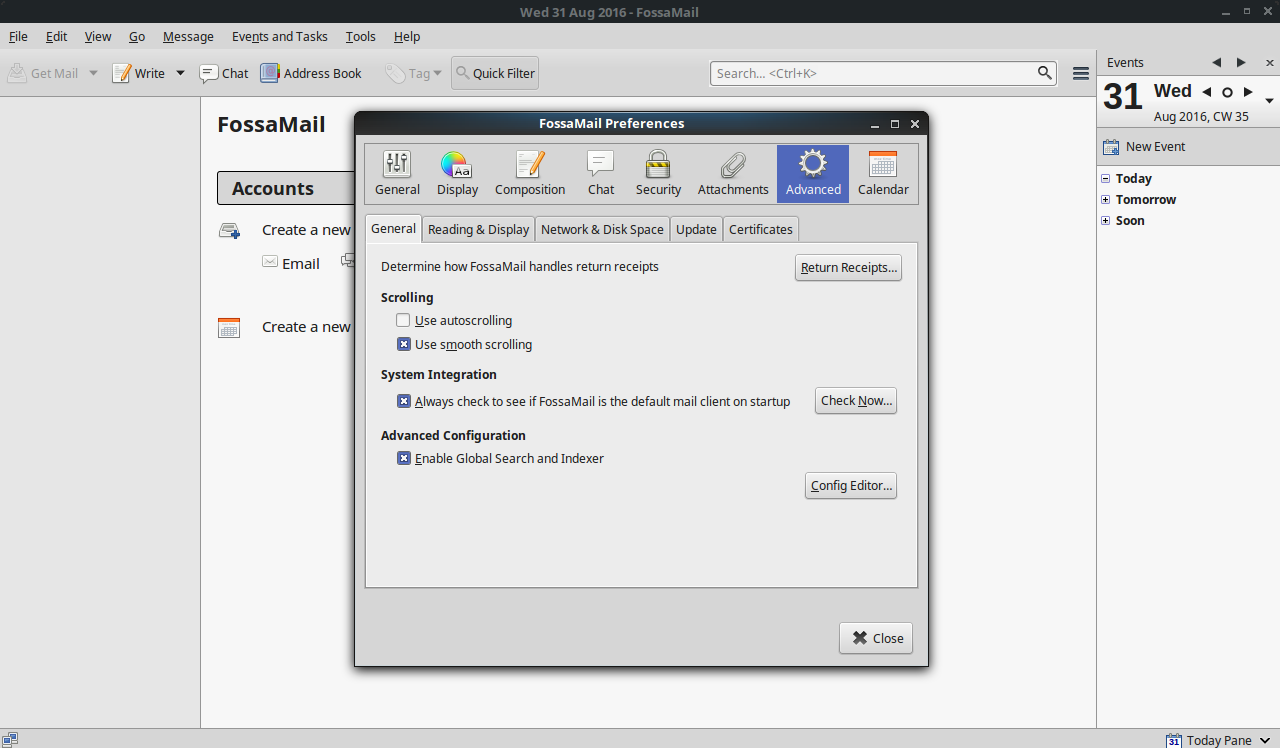This screenshot has height=748, width=1280.
Task: Open the mini-month dropdown arrow
Action: 1269,101
